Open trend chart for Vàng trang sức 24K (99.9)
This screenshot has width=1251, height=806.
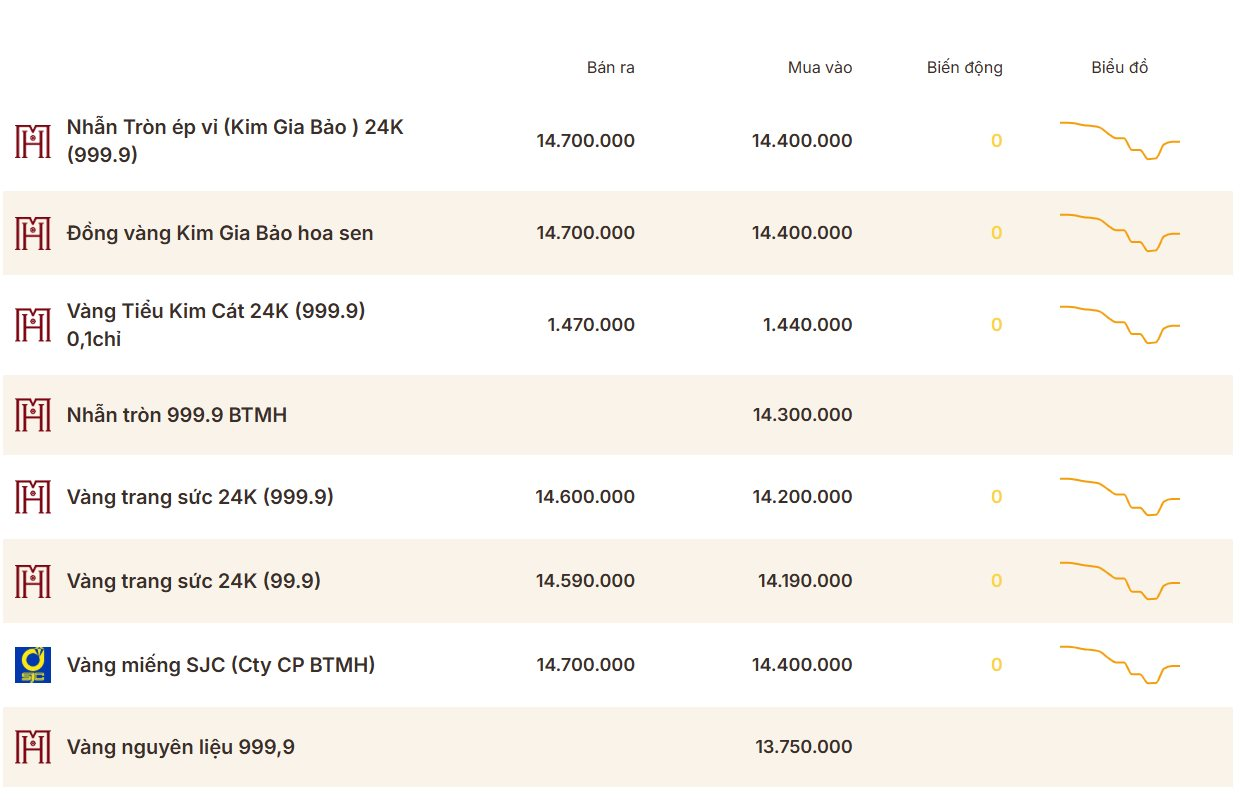point(1120,581)
